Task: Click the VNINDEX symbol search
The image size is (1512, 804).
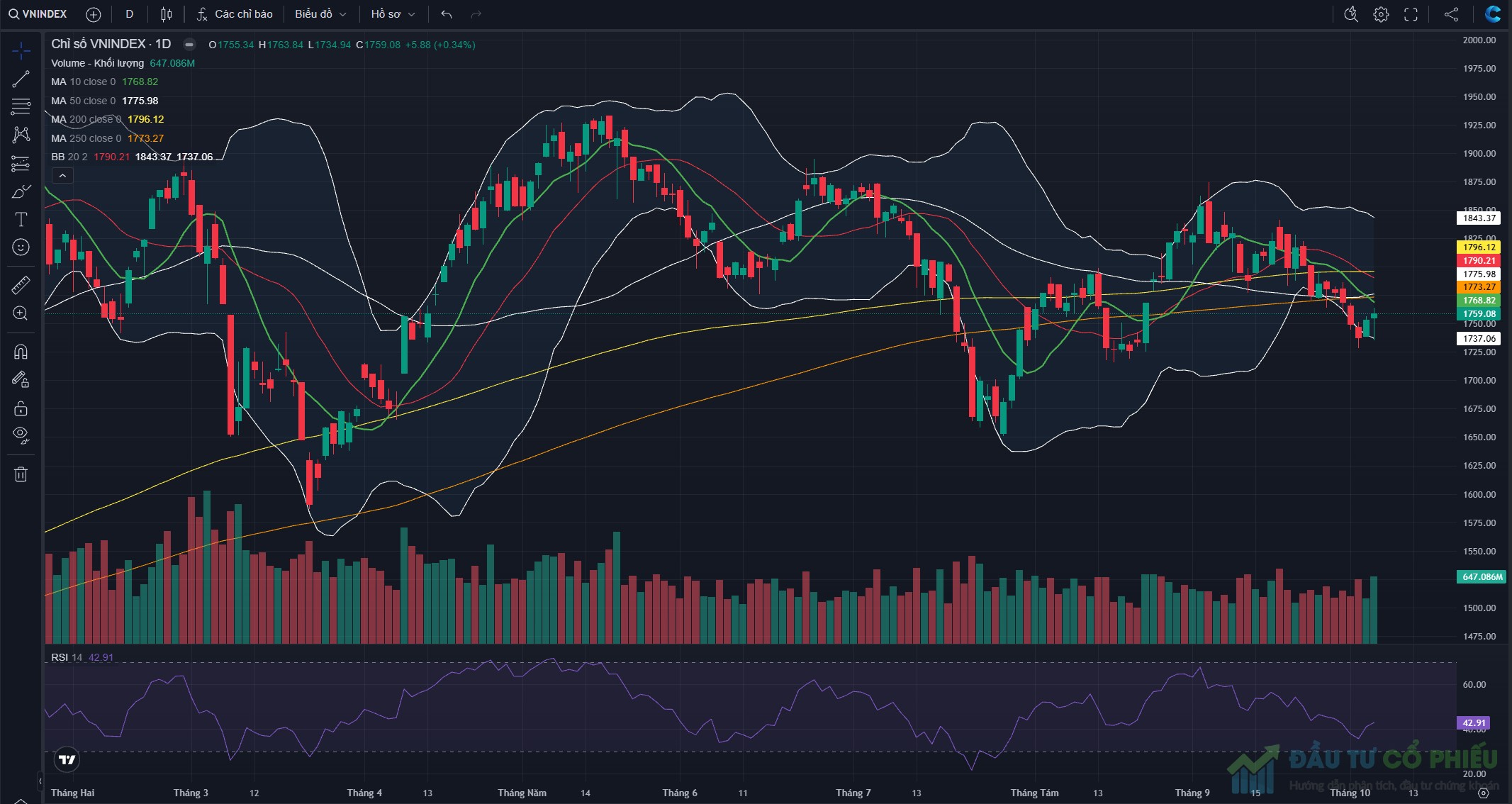Action: 38,14
